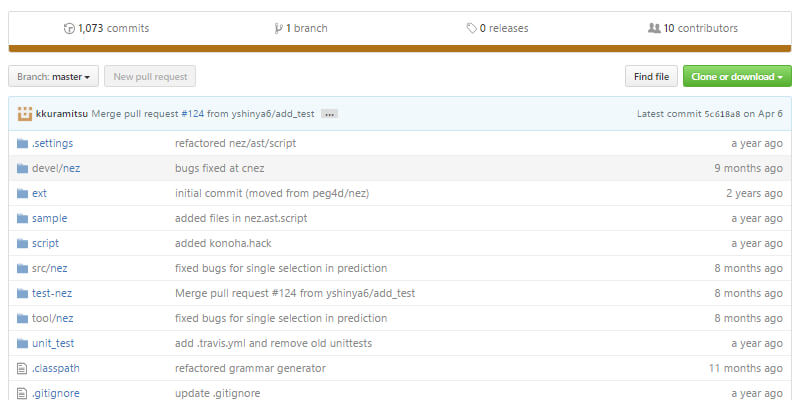Click the repository language color bar
800x400 pixels.
point(400,47)
